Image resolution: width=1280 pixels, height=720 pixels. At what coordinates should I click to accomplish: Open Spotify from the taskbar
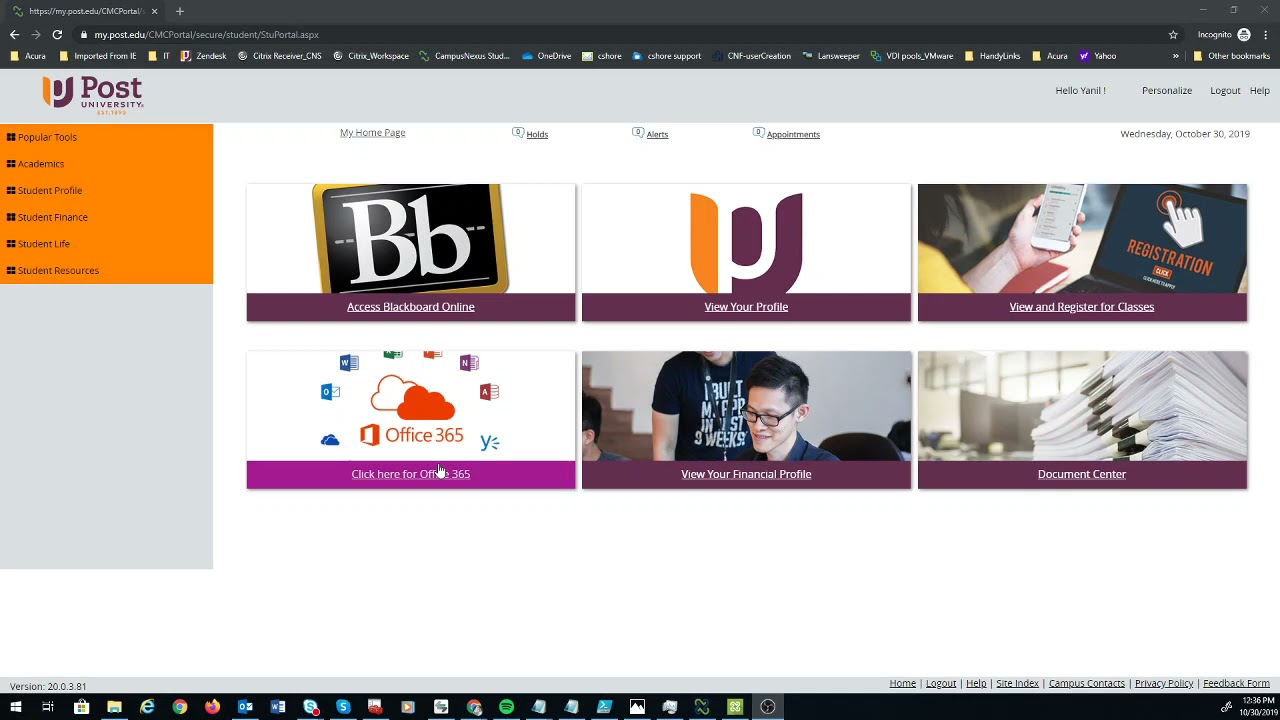coord(506,707)
